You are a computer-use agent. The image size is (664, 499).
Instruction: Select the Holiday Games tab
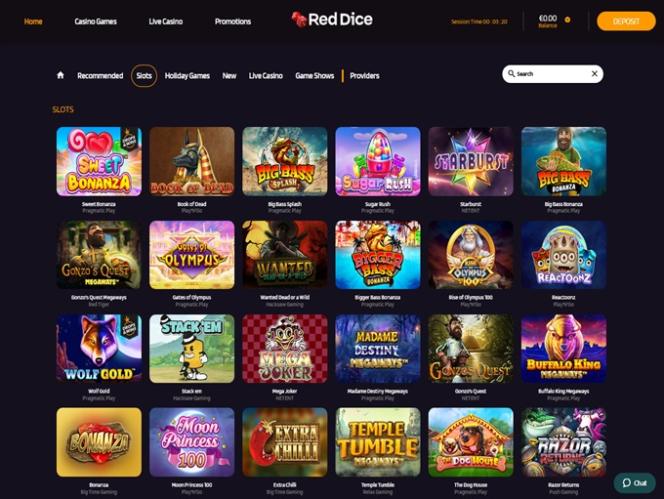(x=187, y=76)
